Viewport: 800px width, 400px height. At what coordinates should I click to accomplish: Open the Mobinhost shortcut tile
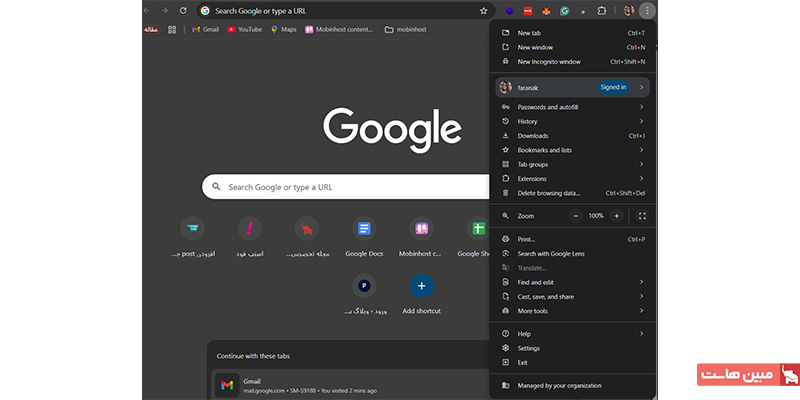[421, 237]
